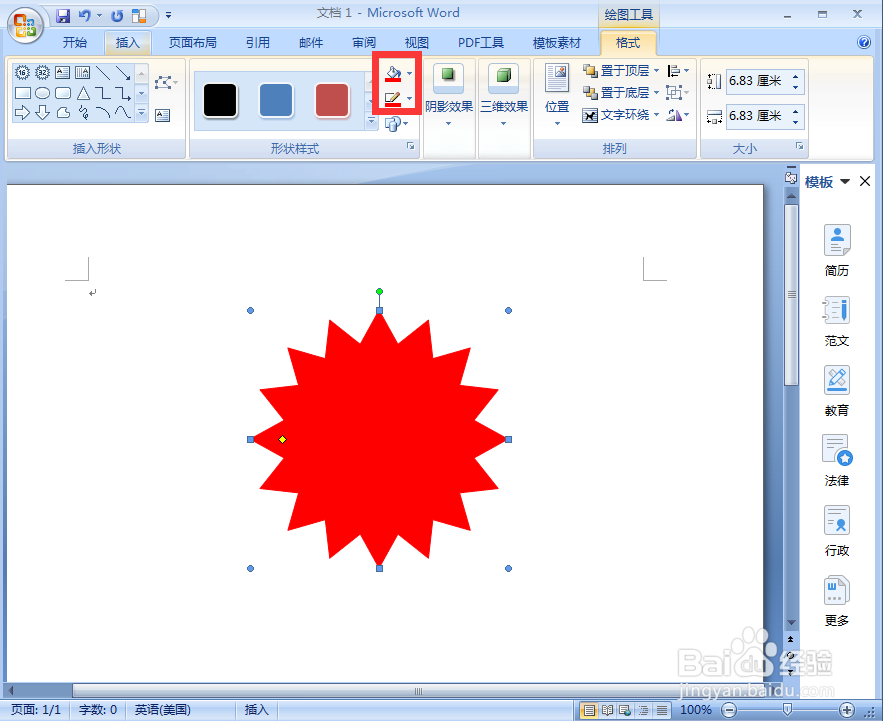Expand the shape styles gallery more button
Image resolution: width=883 pixels, height=721 pixels.
(372, 122)
